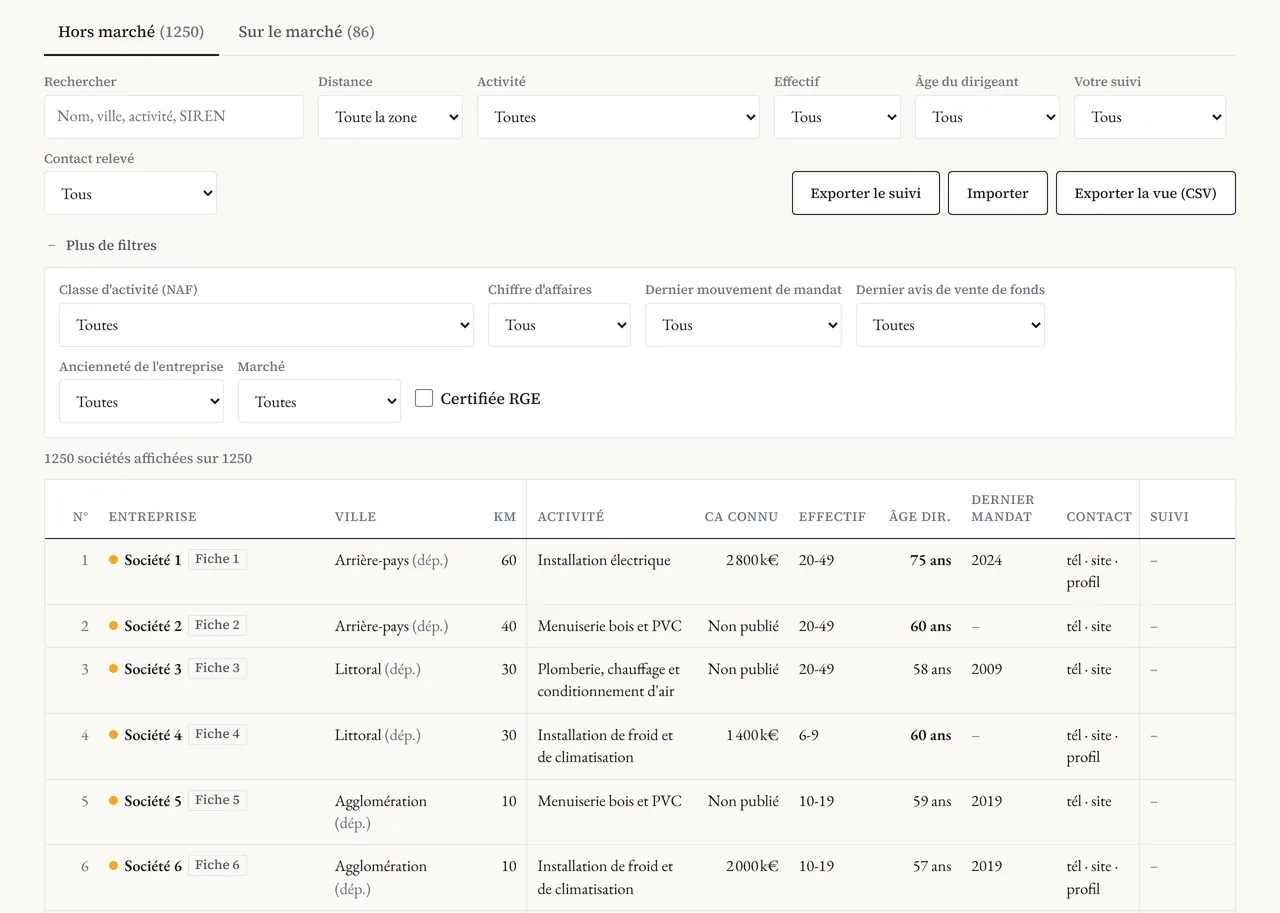Viewport: 1280px width, 913px height.
Task: Open the Contact relevé dropdown
Action: coord(130,193)
